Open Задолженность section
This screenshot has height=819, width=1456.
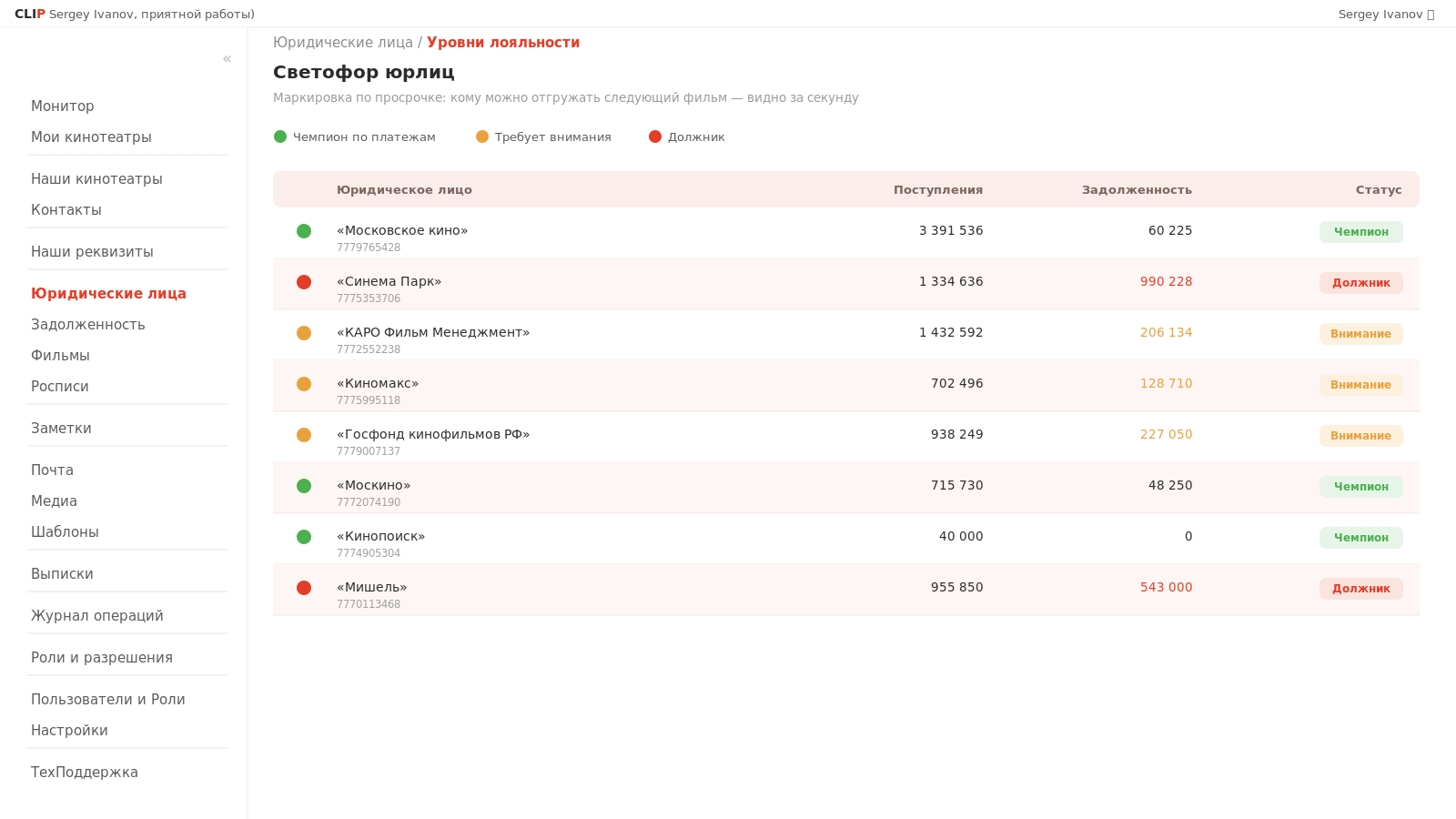click(x=88, y=325)
